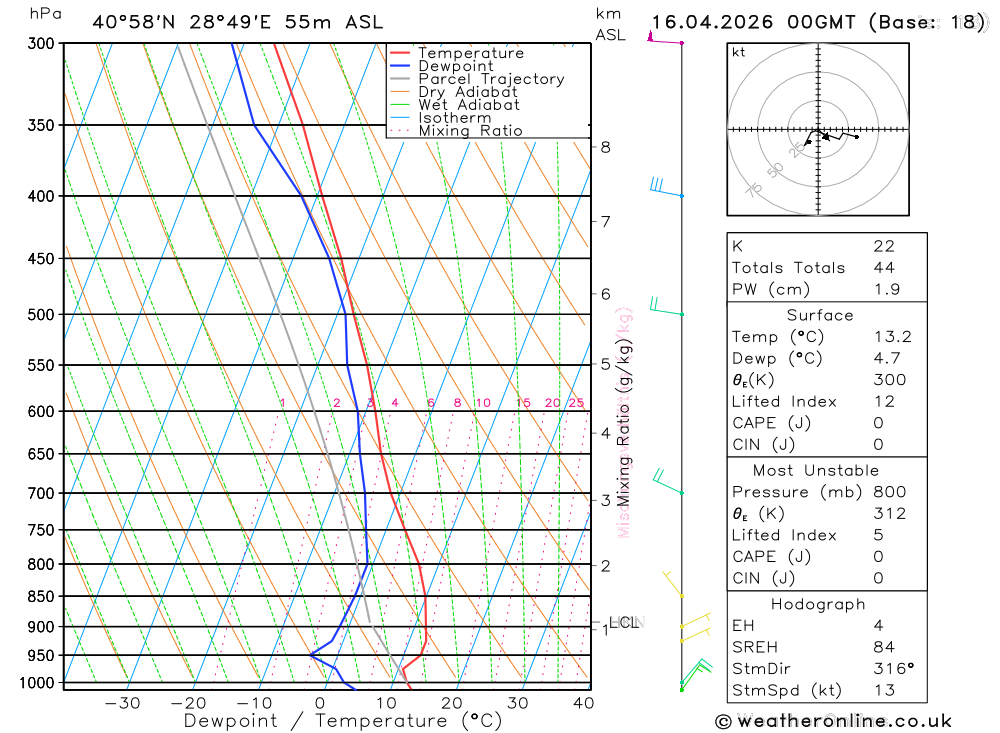Click the weatheronline.co.uk copyright text
Screen dimensions: 1000x733
[834, 722]
